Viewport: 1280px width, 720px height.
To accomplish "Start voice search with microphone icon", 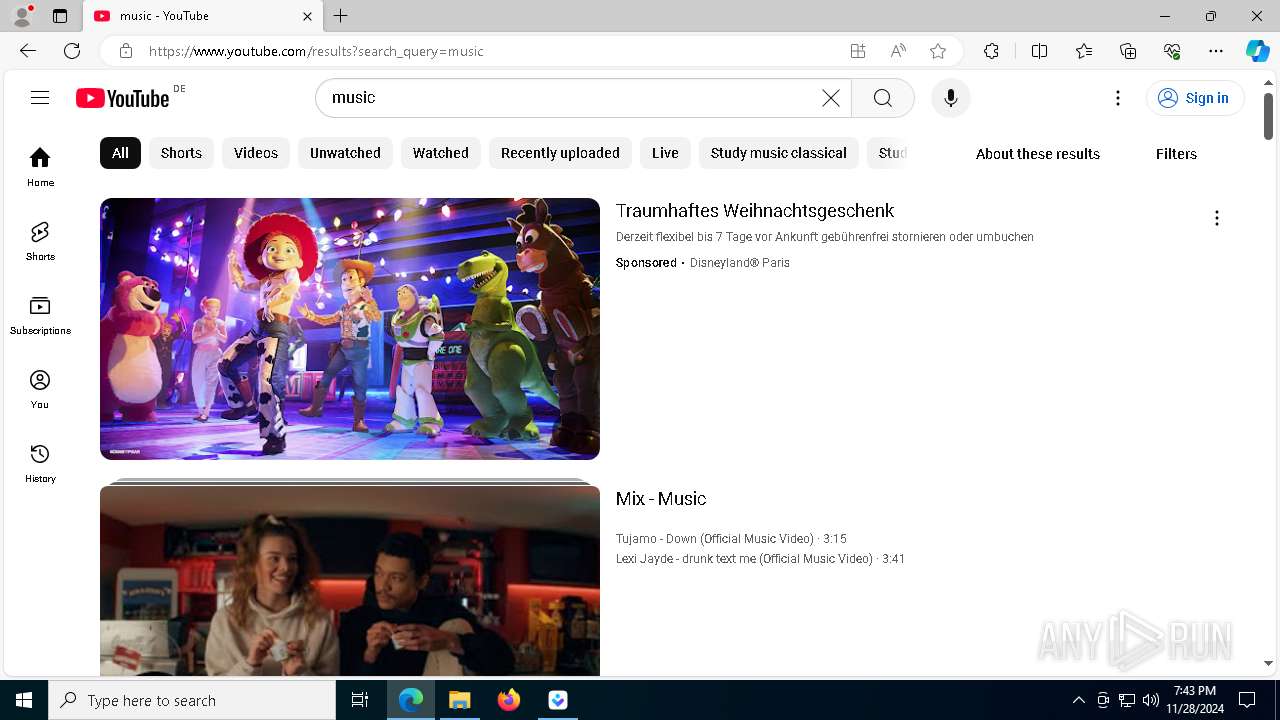I will tap(951, 98).
